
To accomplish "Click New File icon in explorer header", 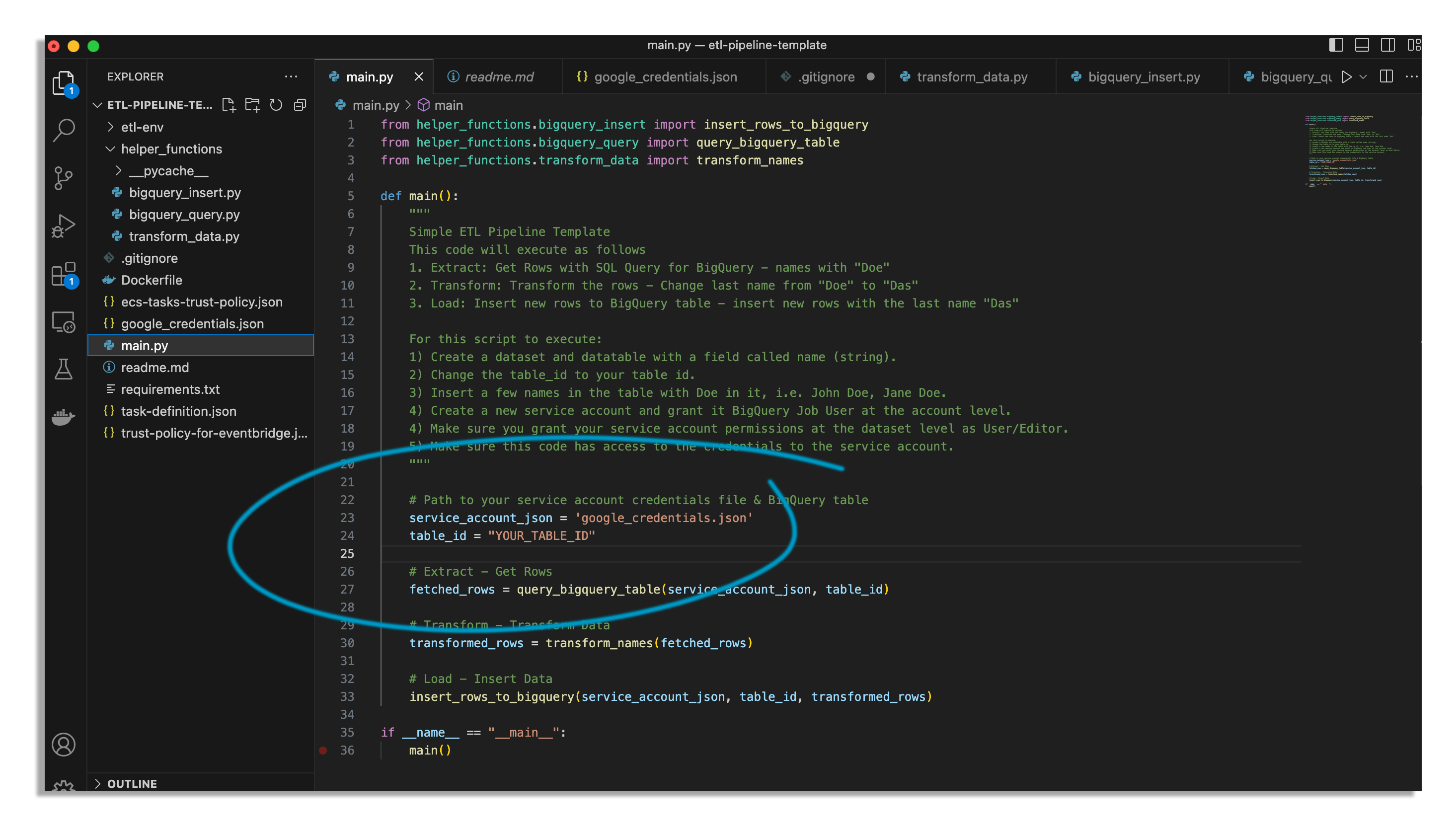I will 229,105.
